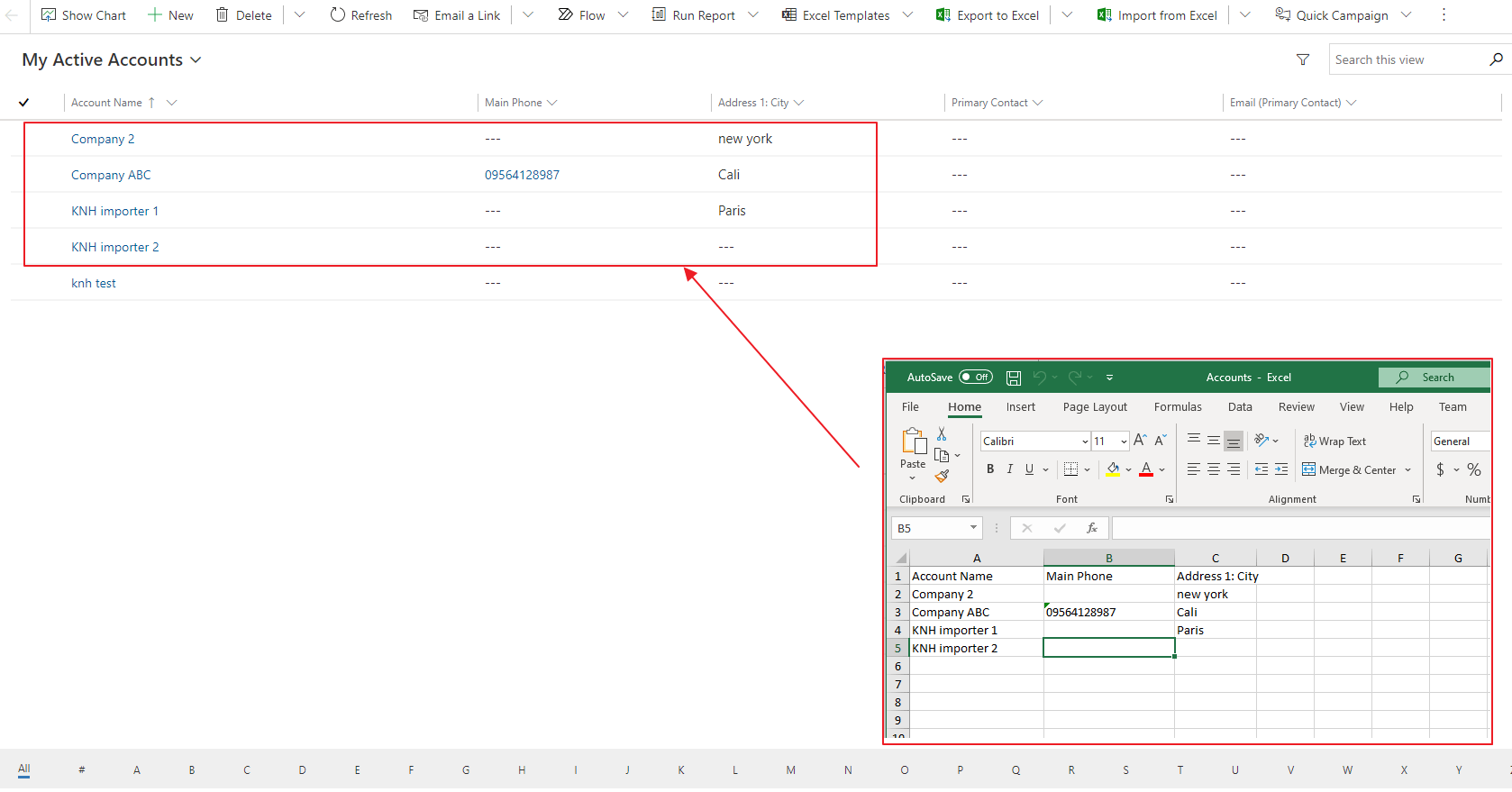1512x792 pixels.
Task: Toggle Underline formatting in Excel
Action: 1029,469
